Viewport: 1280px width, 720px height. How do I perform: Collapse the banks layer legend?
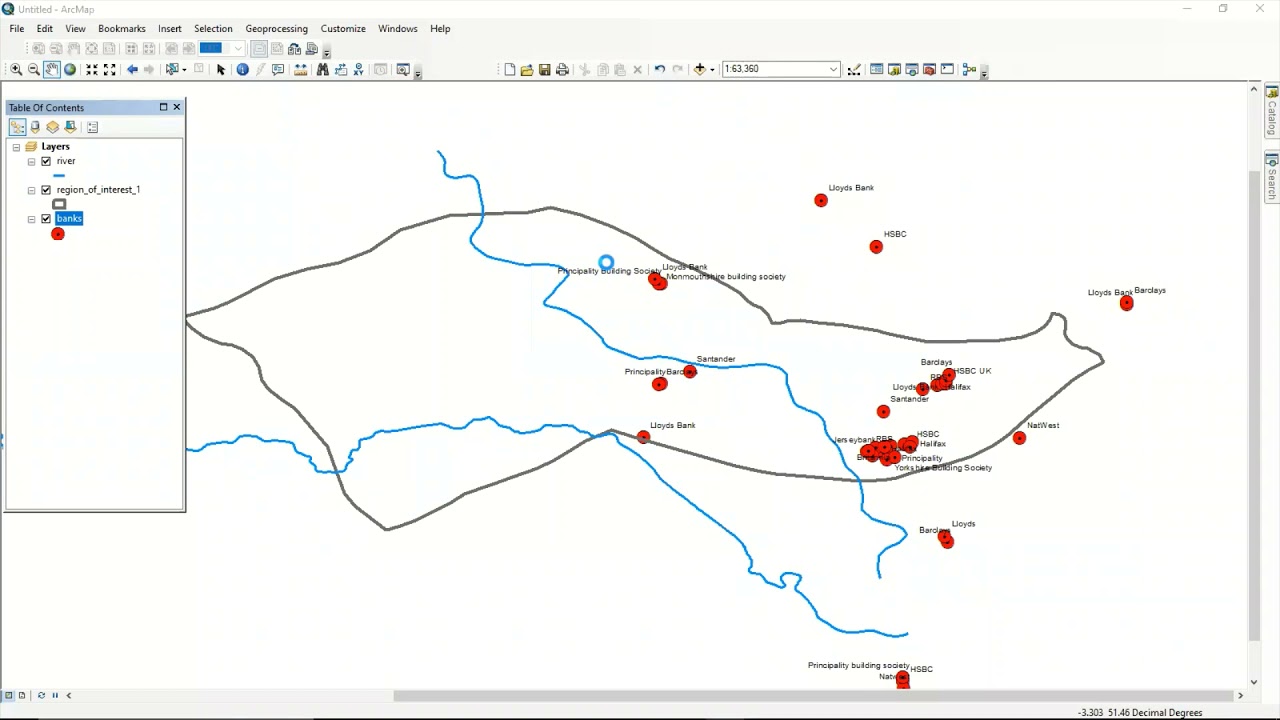(x=31, y=219)
